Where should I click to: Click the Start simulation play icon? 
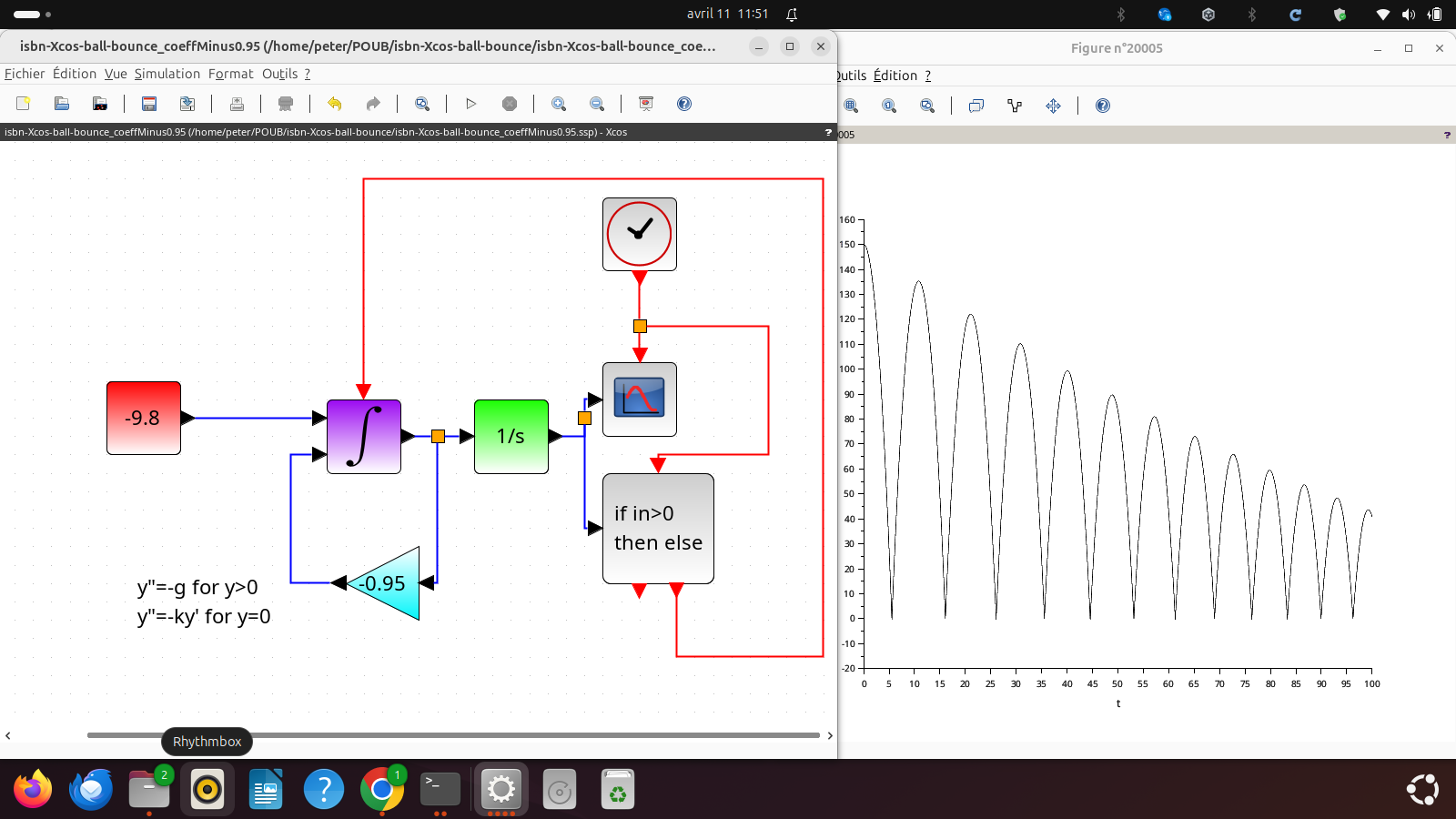click(x=470, y=104)
